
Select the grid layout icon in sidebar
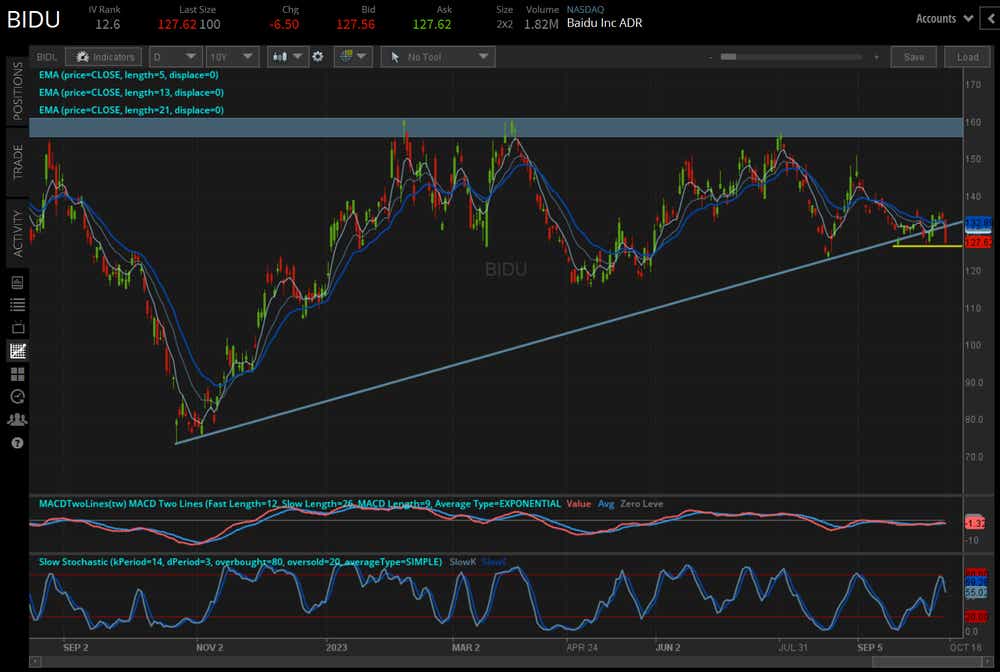[x=16, y=374]
